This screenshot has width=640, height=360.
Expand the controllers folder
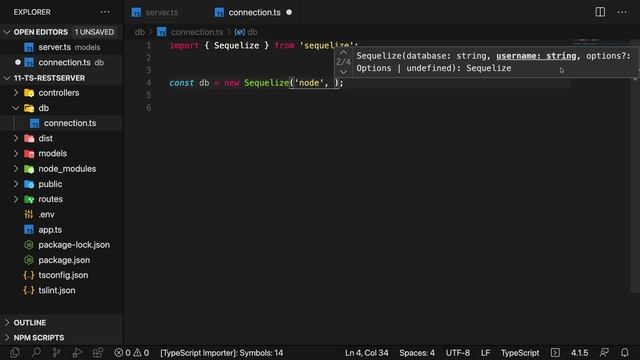coord(16,93)
